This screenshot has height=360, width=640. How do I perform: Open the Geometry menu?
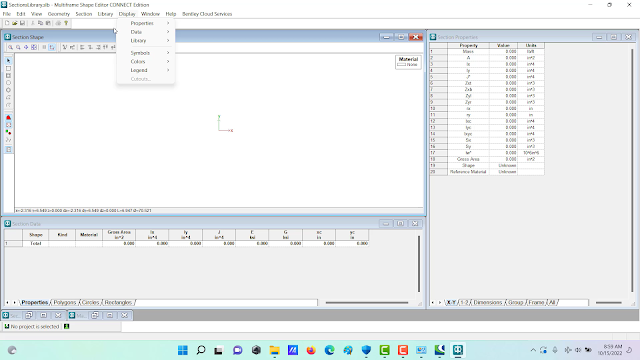(59, 14)
